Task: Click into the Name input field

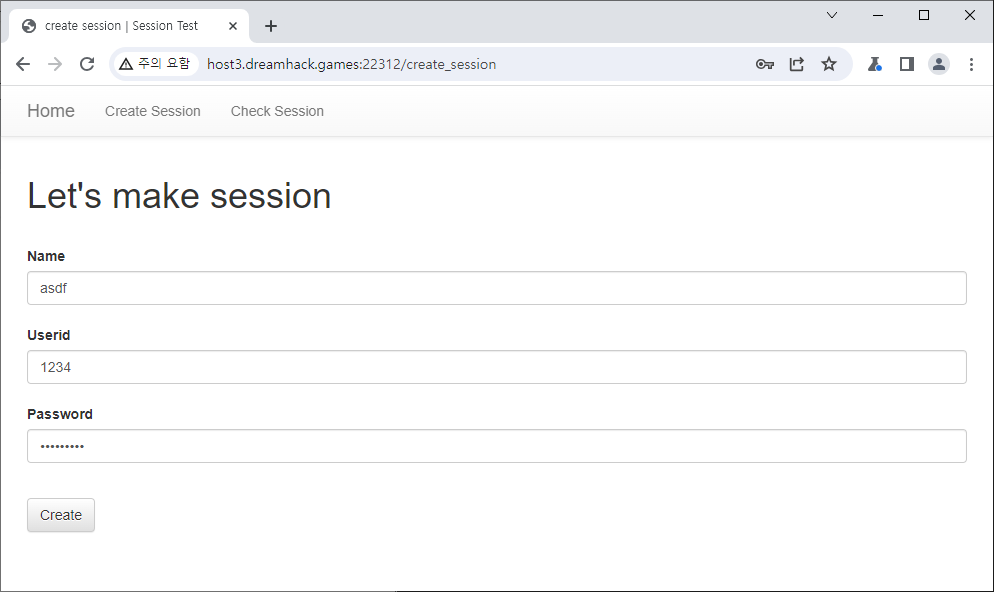Action: [496, 288]
